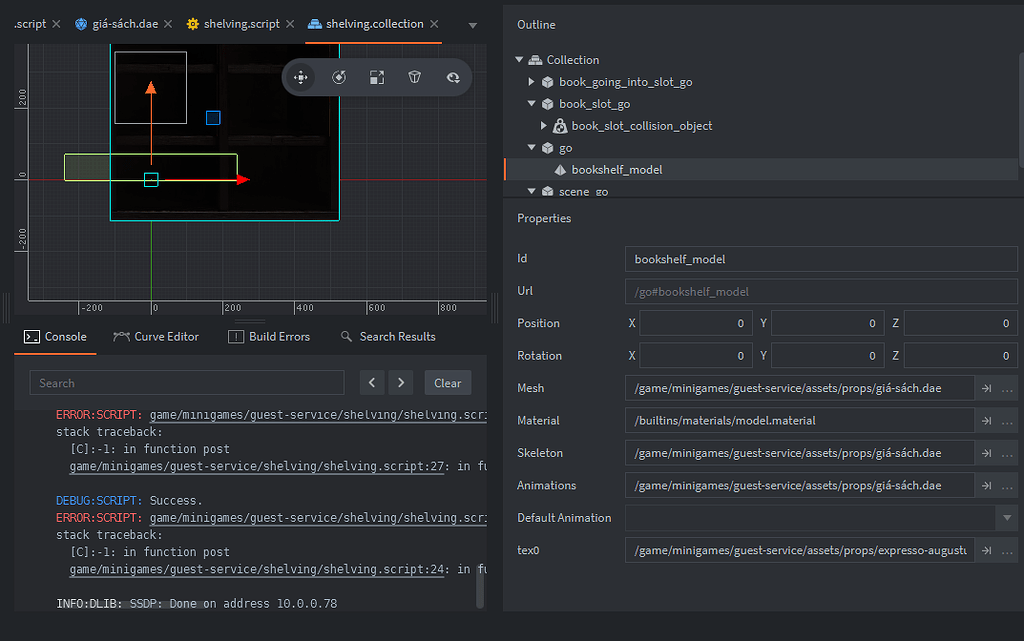Select the Move tool in the viewport toolbar
This screenshot has height=641, width=1024.
[x=300, y=77]
